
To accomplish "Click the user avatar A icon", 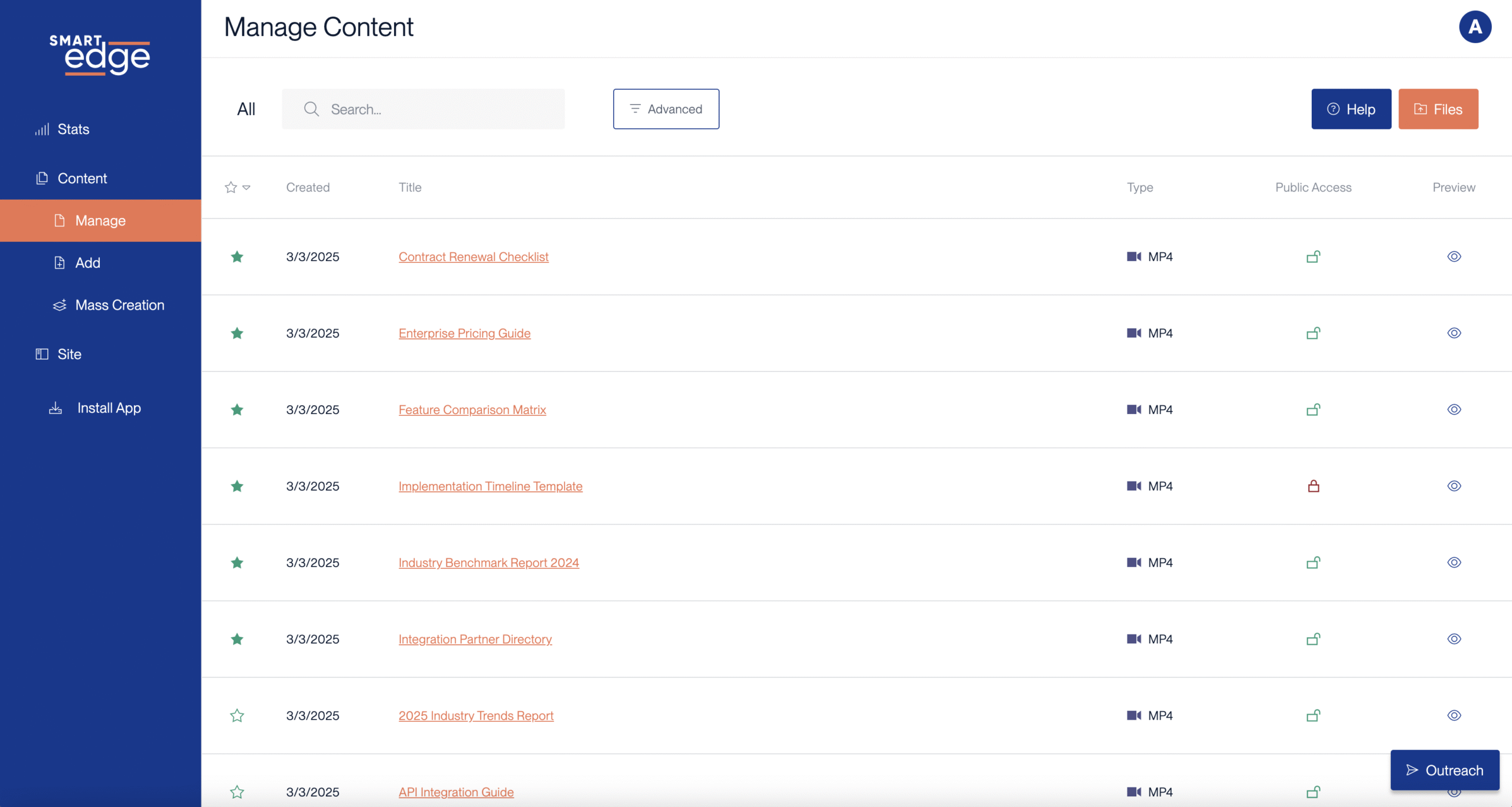I will (x=1475, y=27).
